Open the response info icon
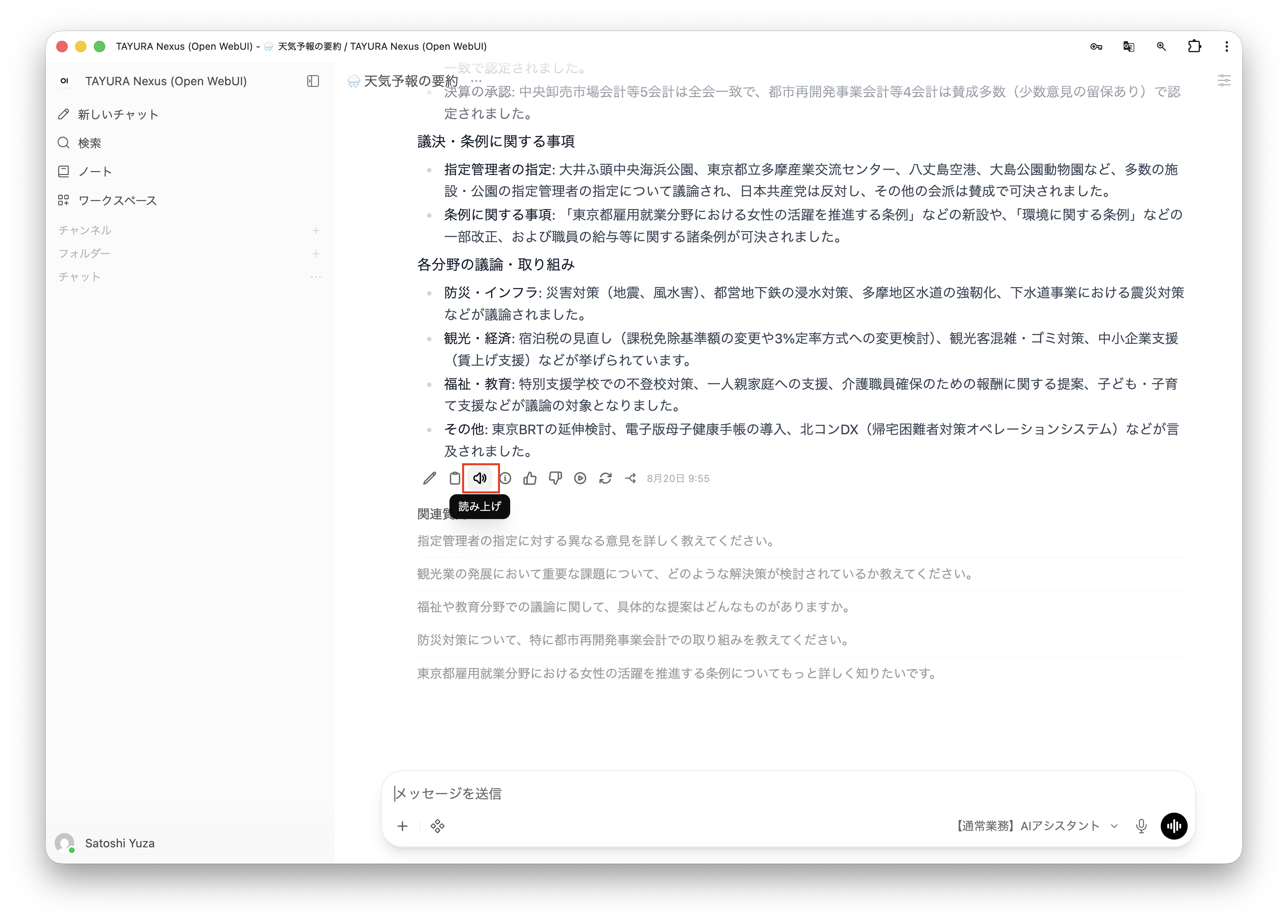1288x924 pixels. click(x=505, y=478)
